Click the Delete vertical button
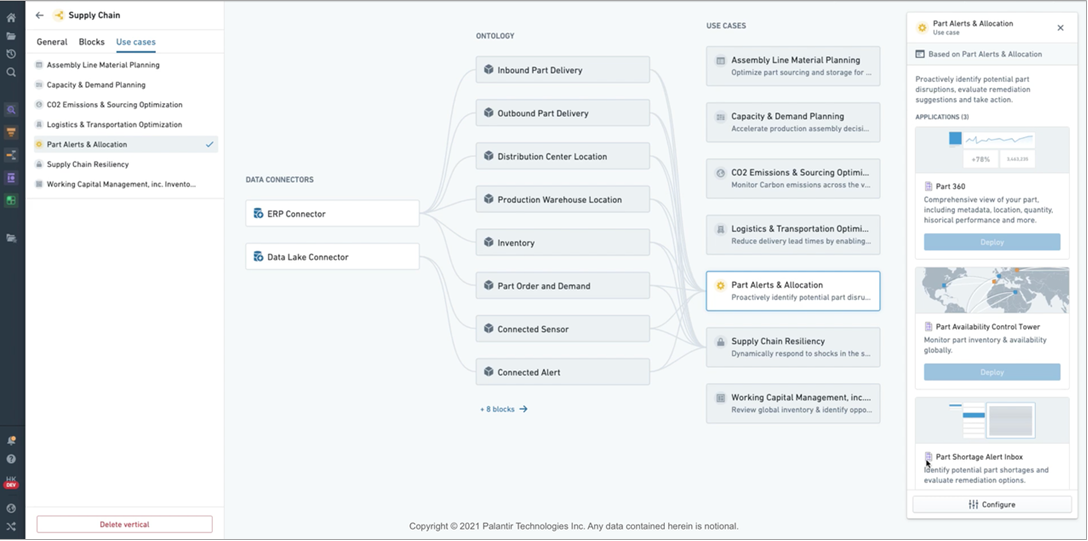Viewport: 1088px width, 541px height. pyautogui.click(x=125, y=524)
